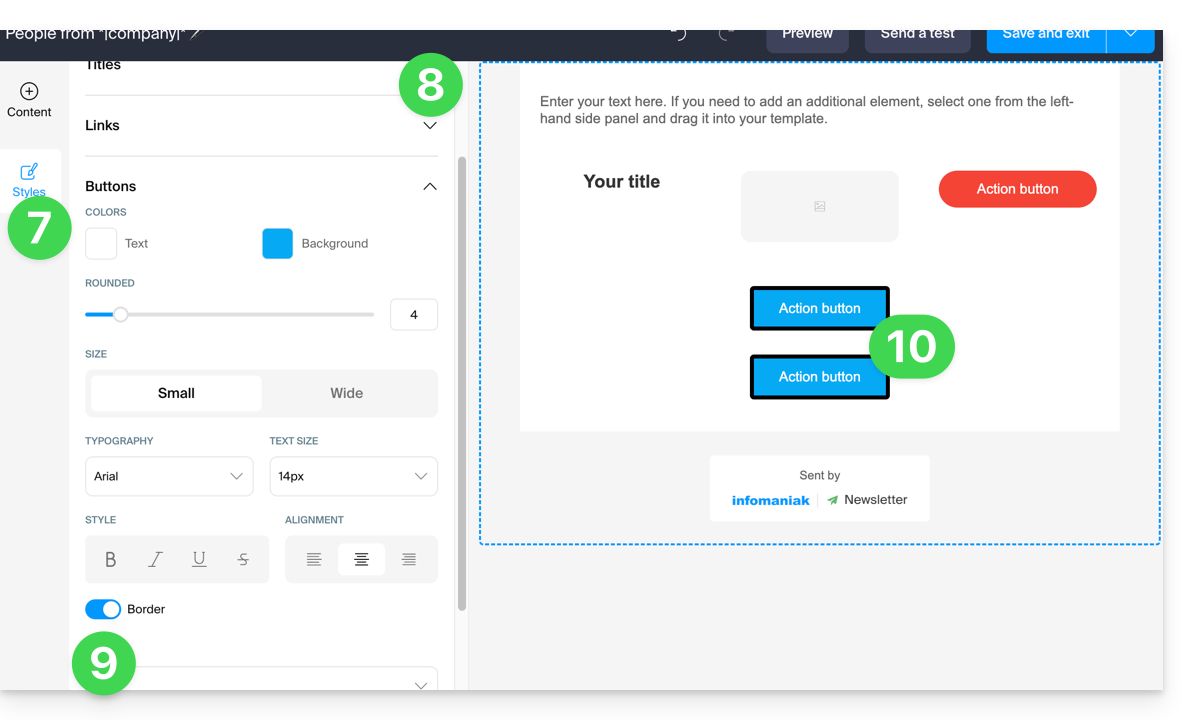Apply strikethrough style to button text
The image size is (1193, 720).
(x=243, y=560)
